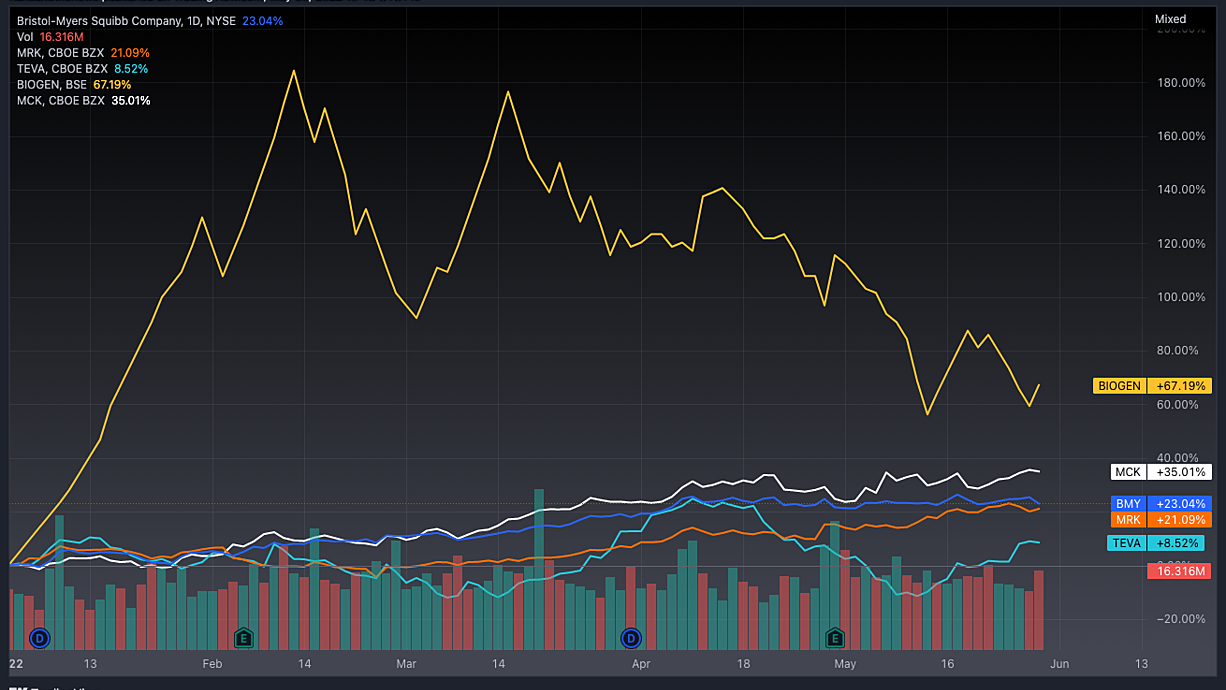Select the MRK, CBOE BZX legend row
The height and width of the screenshot is (690, 1226).
[84, 52]
